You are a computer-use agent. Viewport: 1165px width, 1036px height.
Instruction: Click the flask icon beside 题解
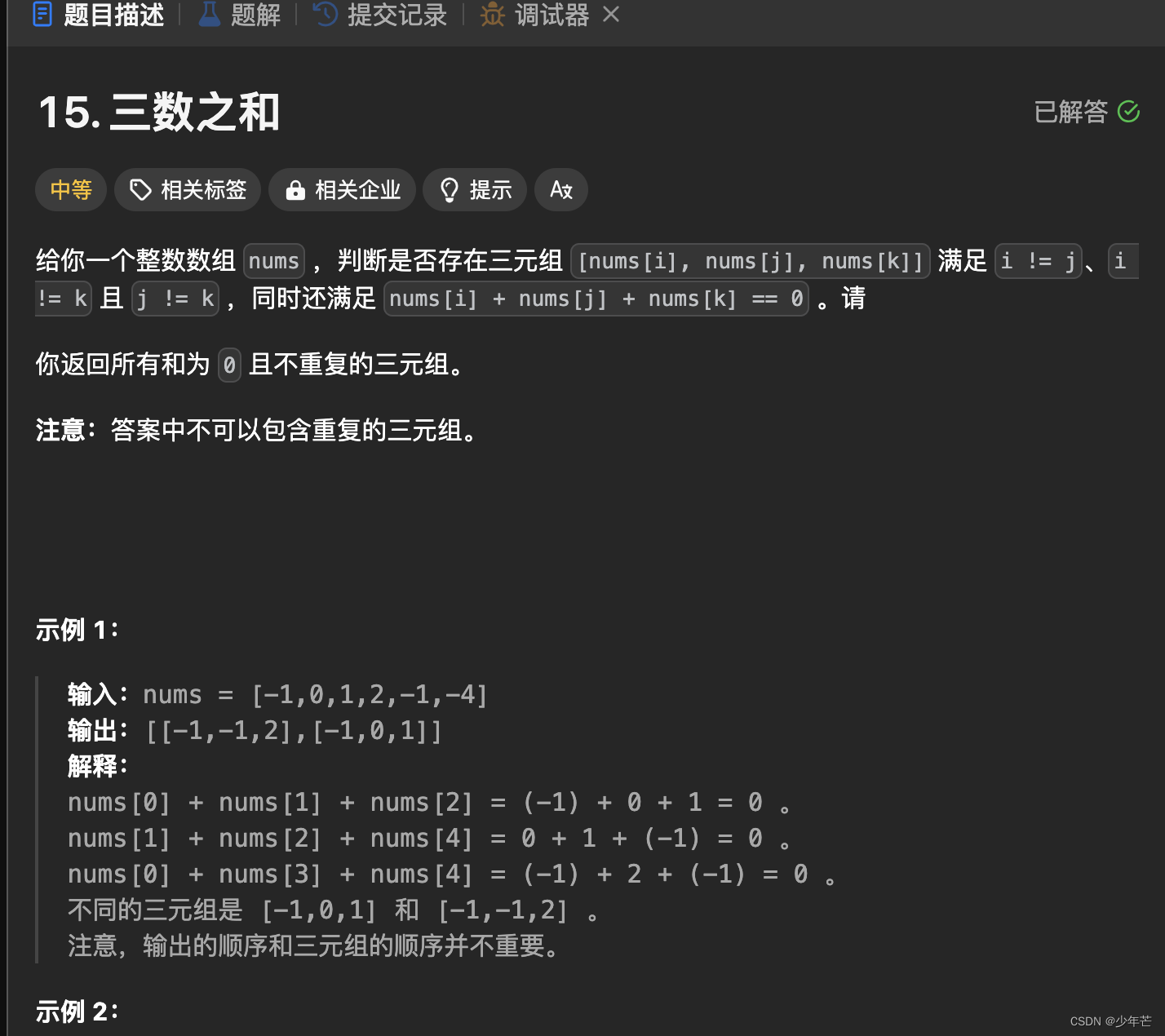(x=210, y=15)
